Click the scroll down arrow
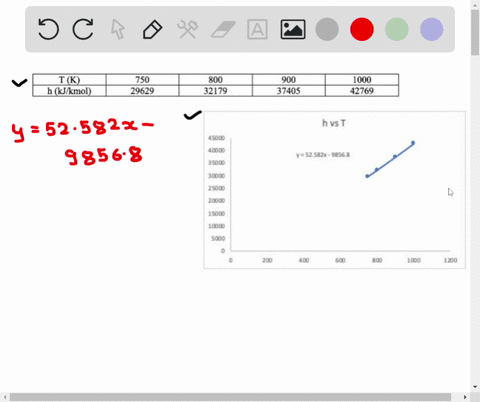This screenshot has width=480, height=402. pyautogui.click(x=475, y=387)
